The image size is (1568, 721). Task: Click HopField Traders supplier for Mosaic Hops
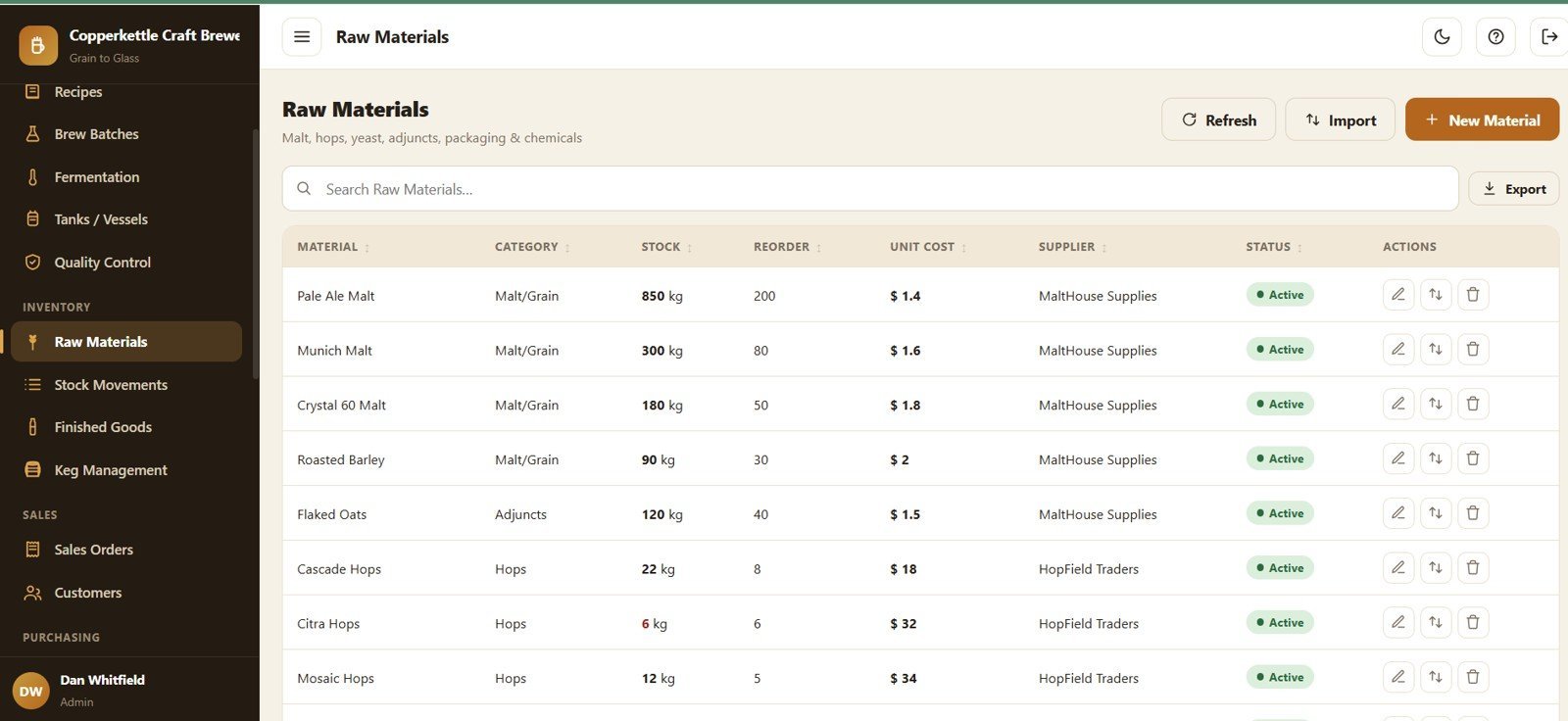tap(1089, 678)
